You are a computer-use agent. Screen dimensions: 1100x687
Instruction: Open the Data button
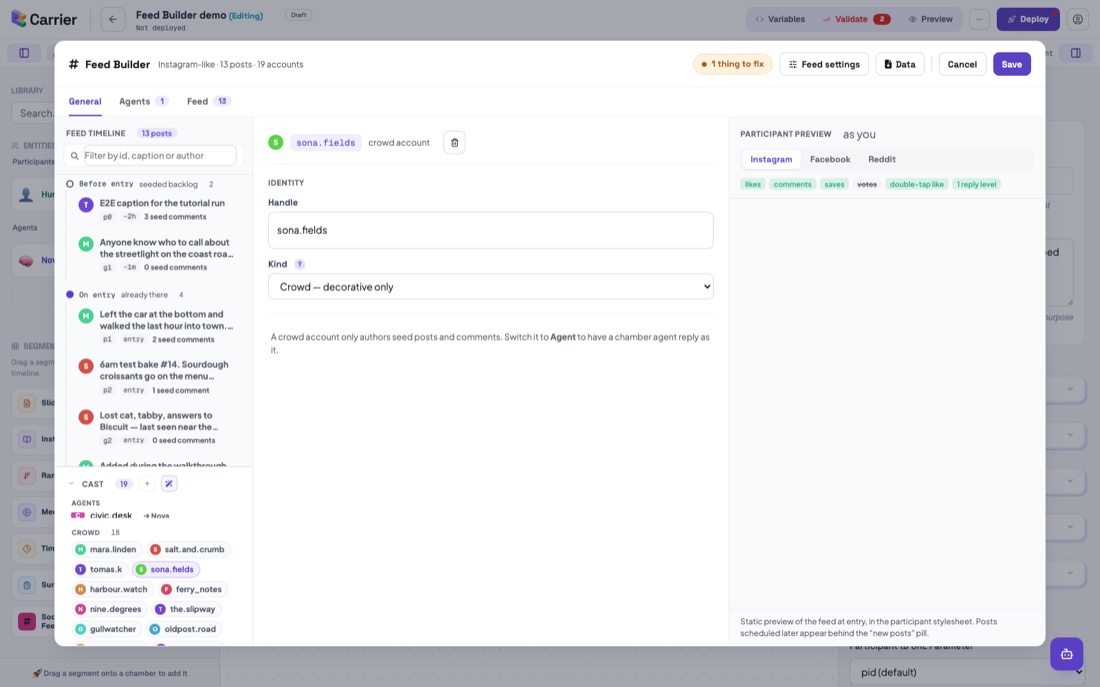[x=899, y=65]
